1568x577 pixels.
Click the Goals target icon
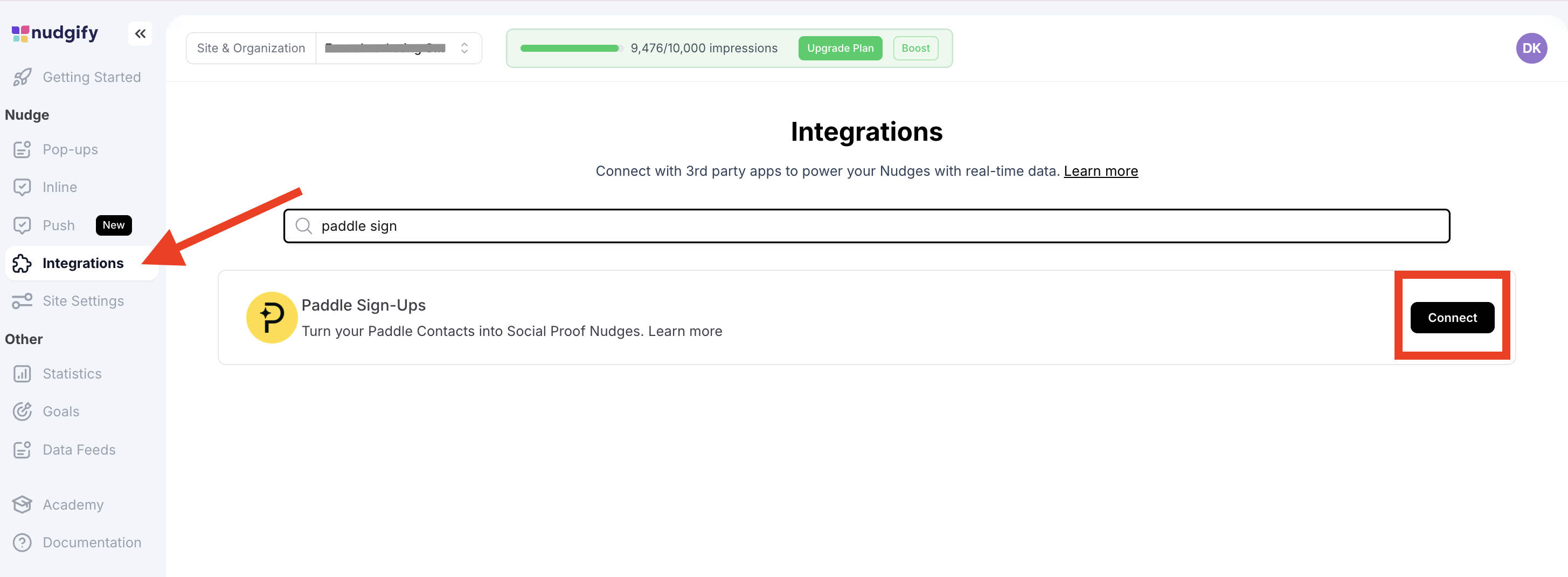(23, 412)
